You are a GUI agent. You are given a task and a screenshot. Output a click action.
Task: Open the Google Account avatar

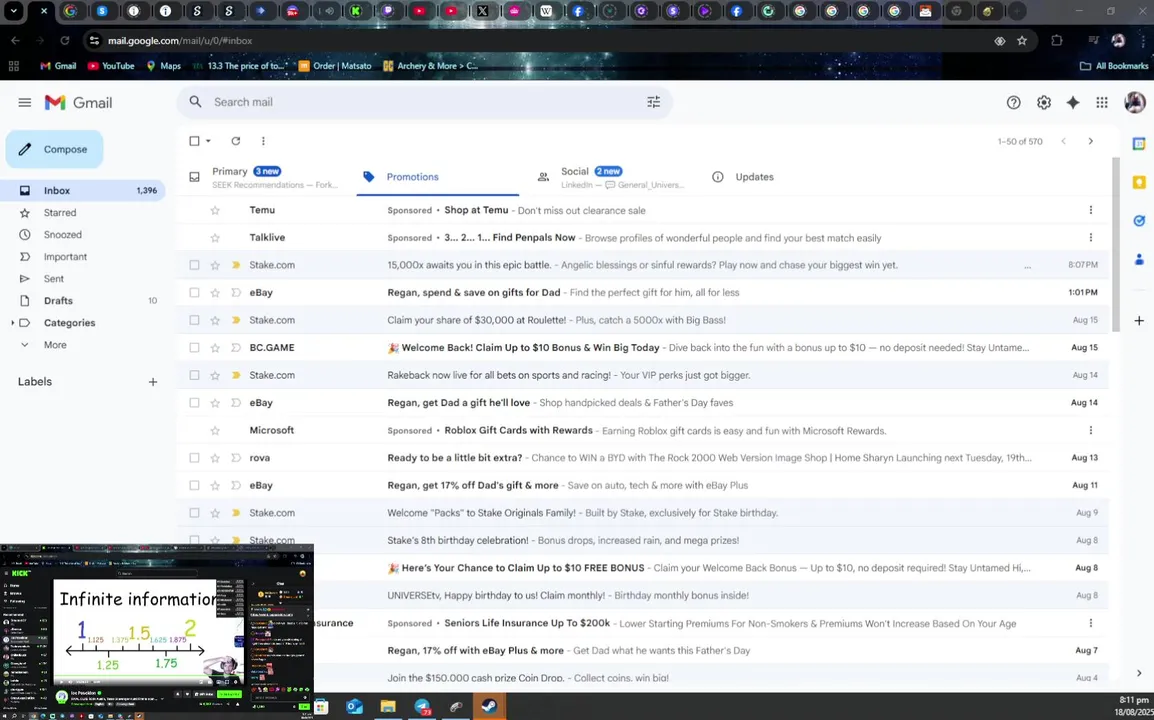coord(1135,102)
